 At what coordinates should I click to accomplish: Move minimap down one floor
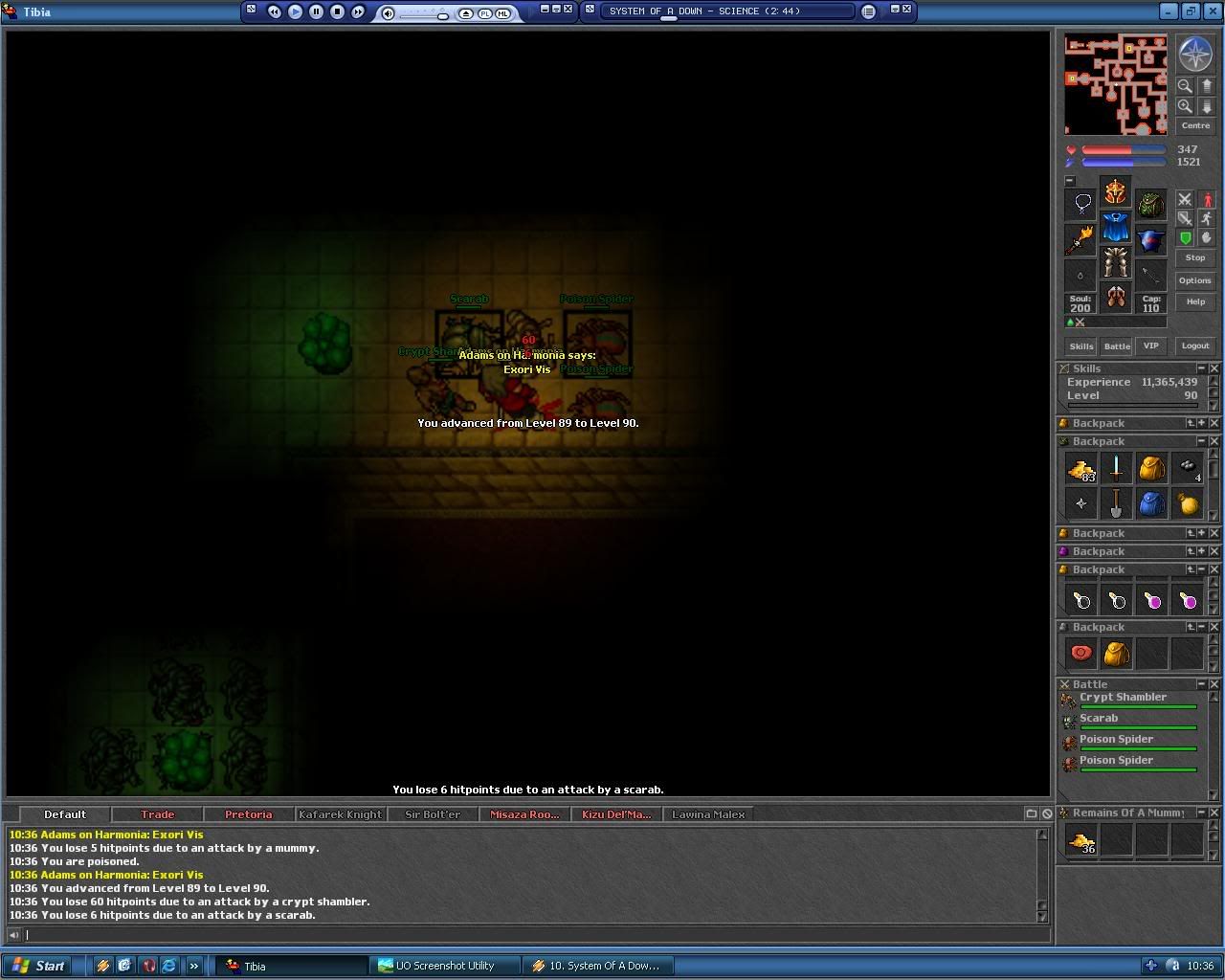[x=1206, y=106]
